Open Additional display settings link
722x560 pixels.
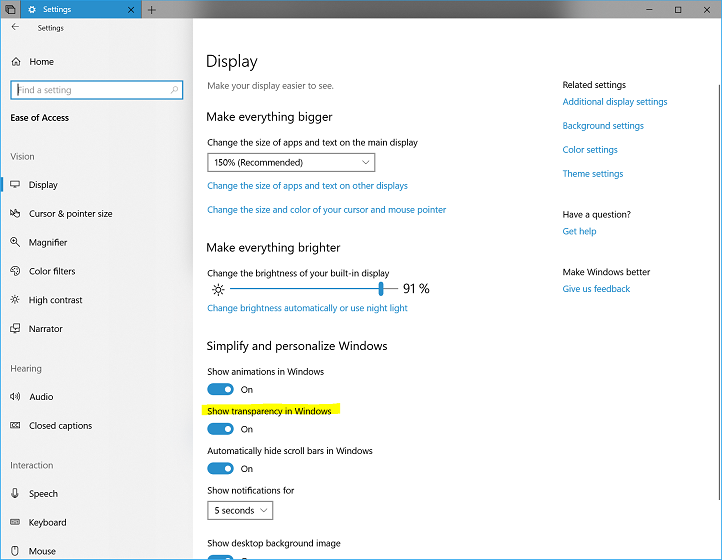tap(615, 102)
